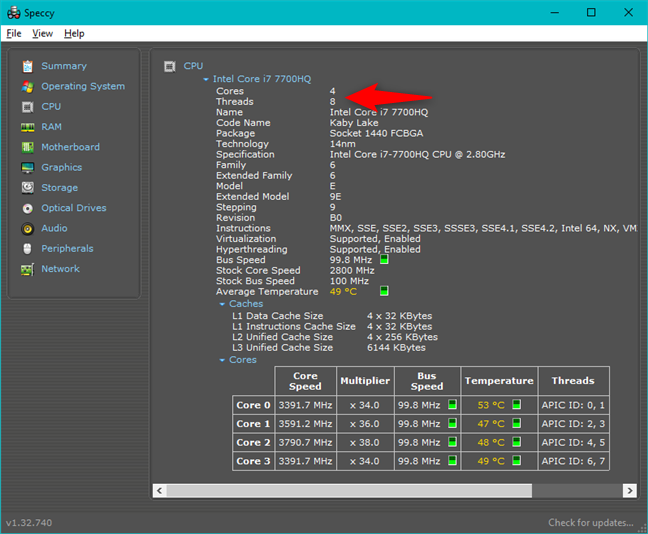Click Socket 1440 FCBGA package value

[376, 134]
